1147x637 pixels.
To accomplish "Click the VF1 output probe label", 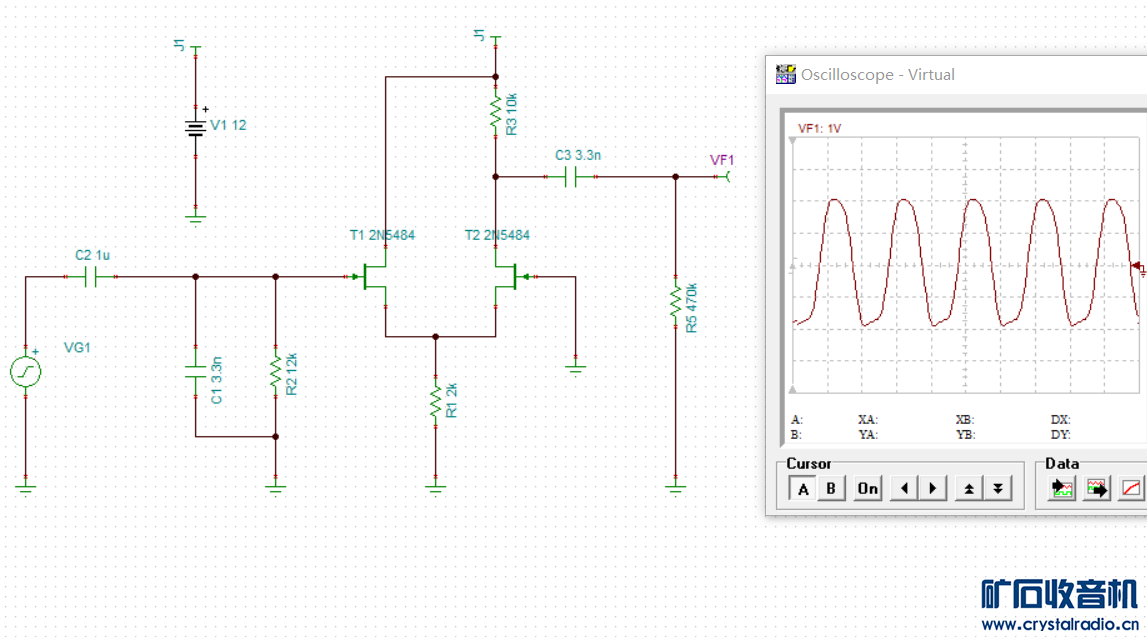I will [x=722, y=160].
